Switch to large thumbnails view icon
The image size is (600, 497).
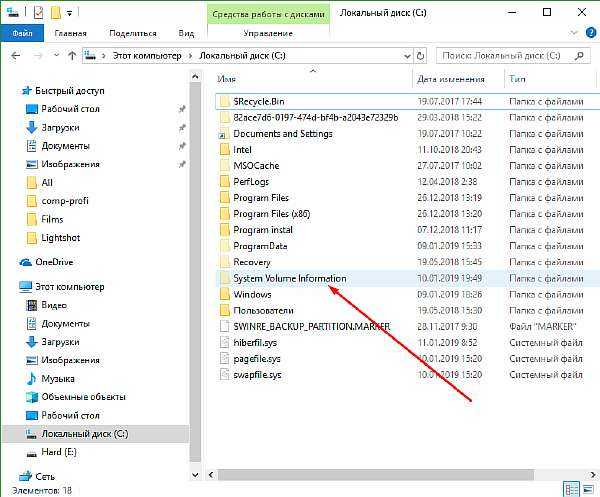588,489
